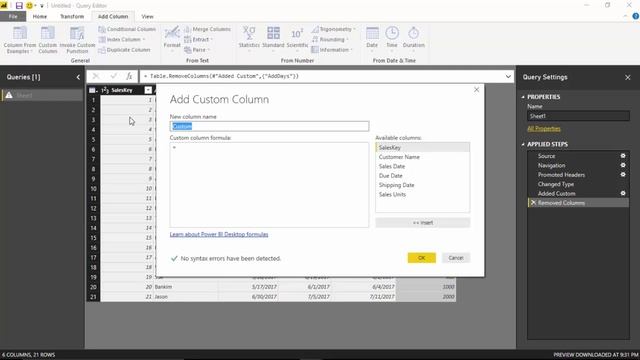Image resolution: width=640 pixels, height=360 pixels.
Task: Click the smiley feedback icon
Action: pos(29,6)
